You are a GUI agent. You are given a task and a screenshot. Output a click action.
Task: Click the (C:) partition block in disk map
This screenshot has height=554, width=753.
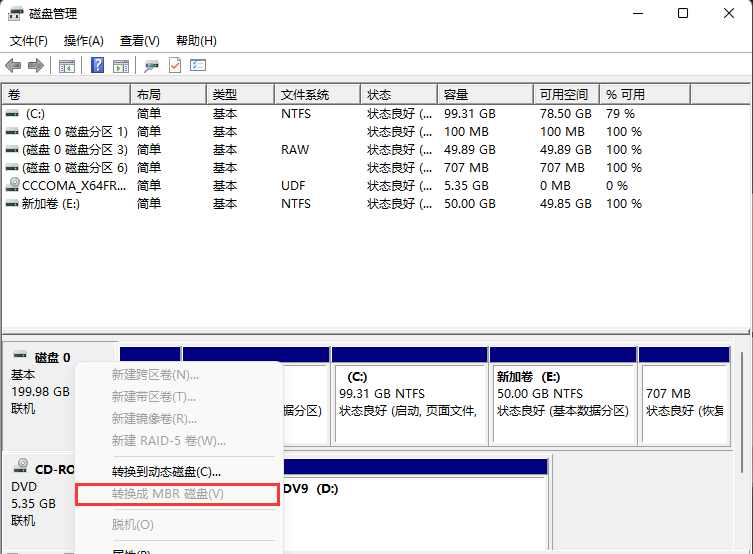[410, 395]
